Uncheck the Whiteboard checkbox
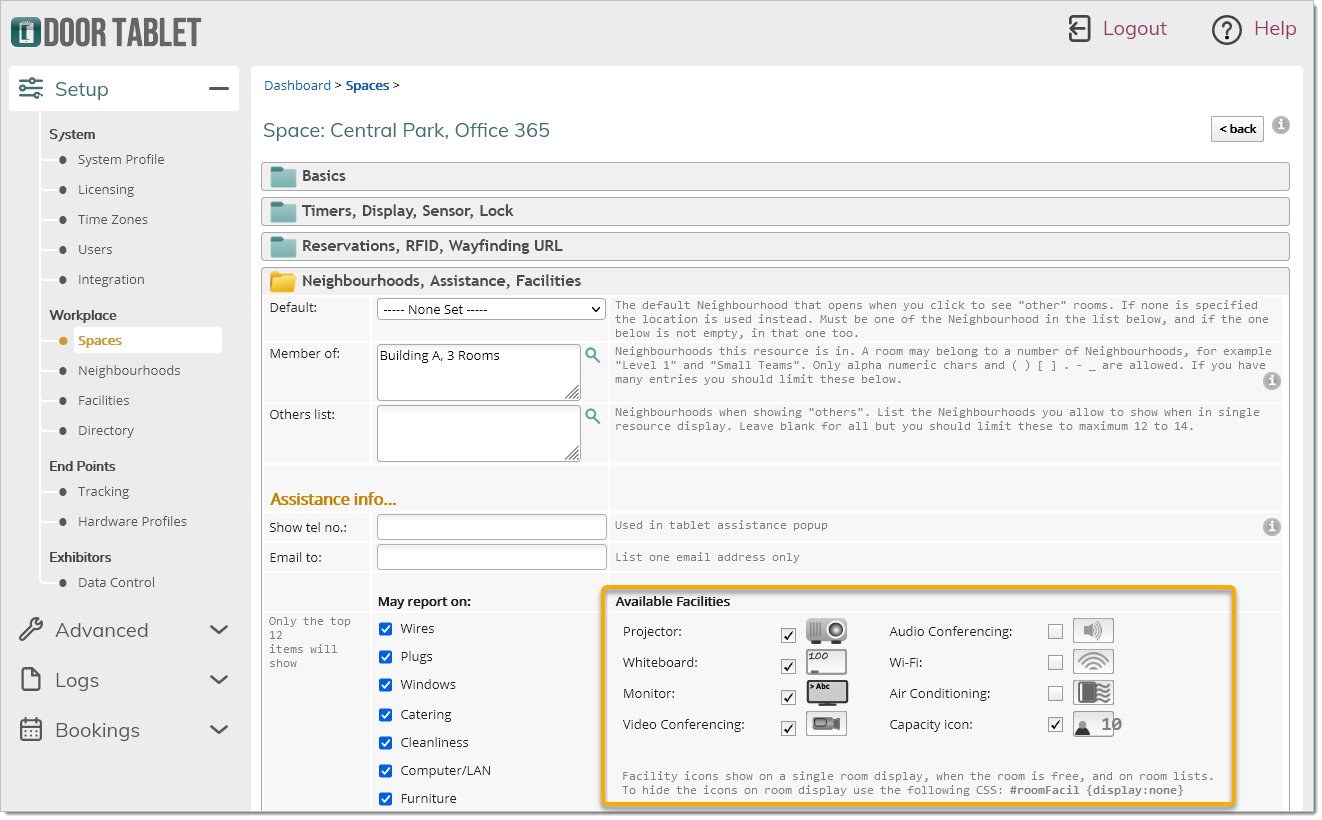 789,666
